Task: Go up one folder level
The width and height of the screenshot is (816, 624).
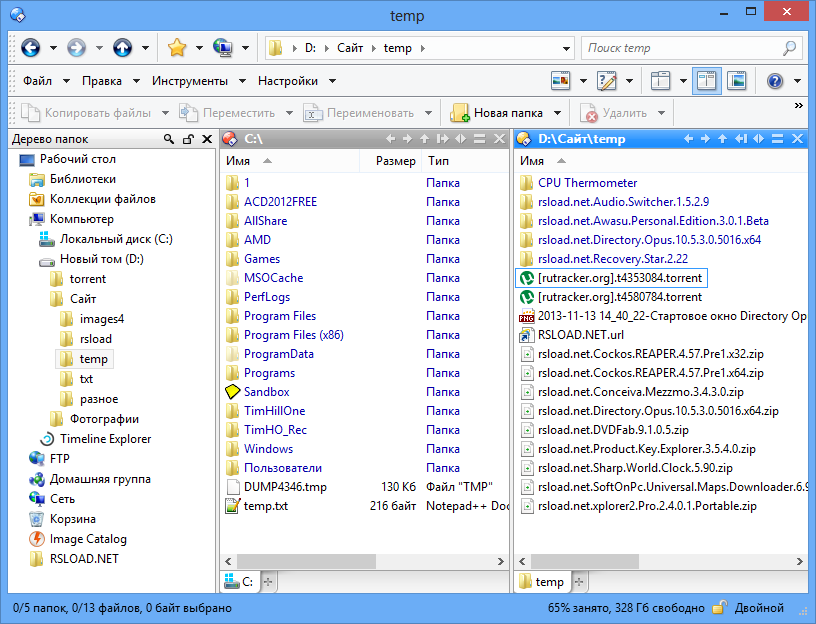Action: pyautogui.click(x=122, y=48)
